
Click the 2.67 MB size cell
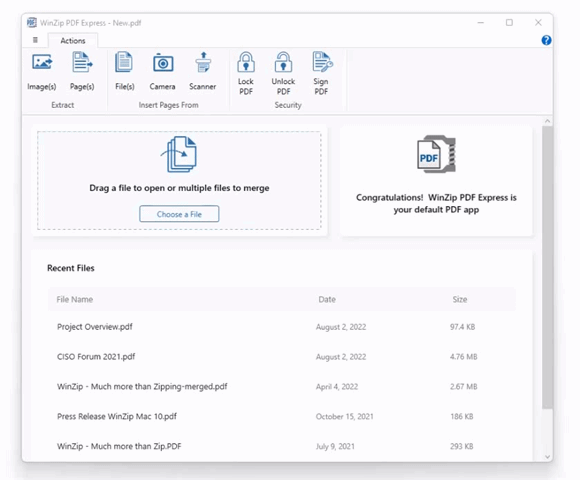point(463,387)
